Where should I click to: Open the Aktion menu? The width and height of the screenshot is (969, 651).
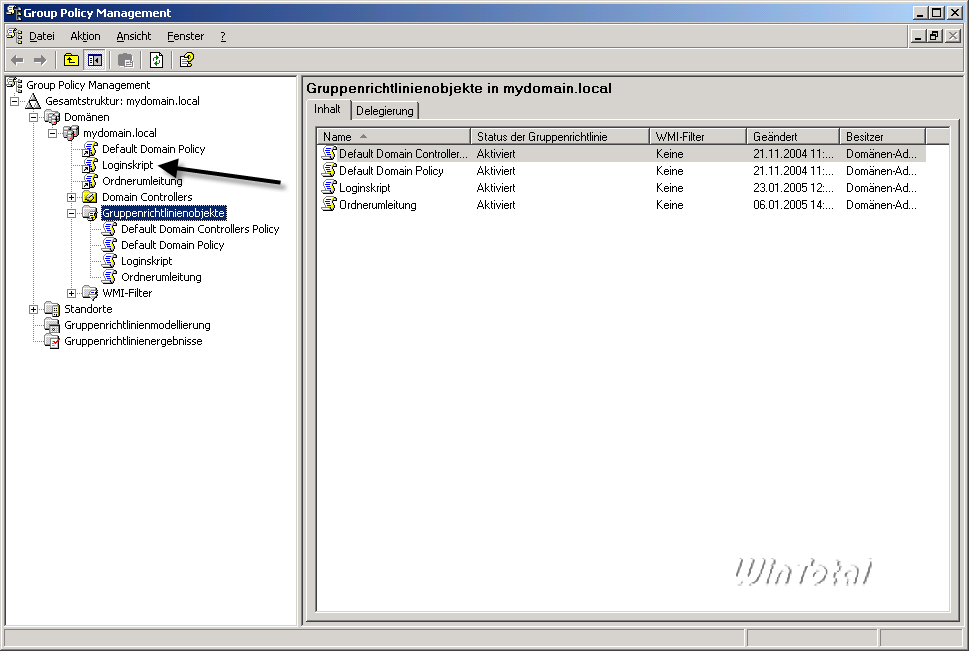coord(85,36)
